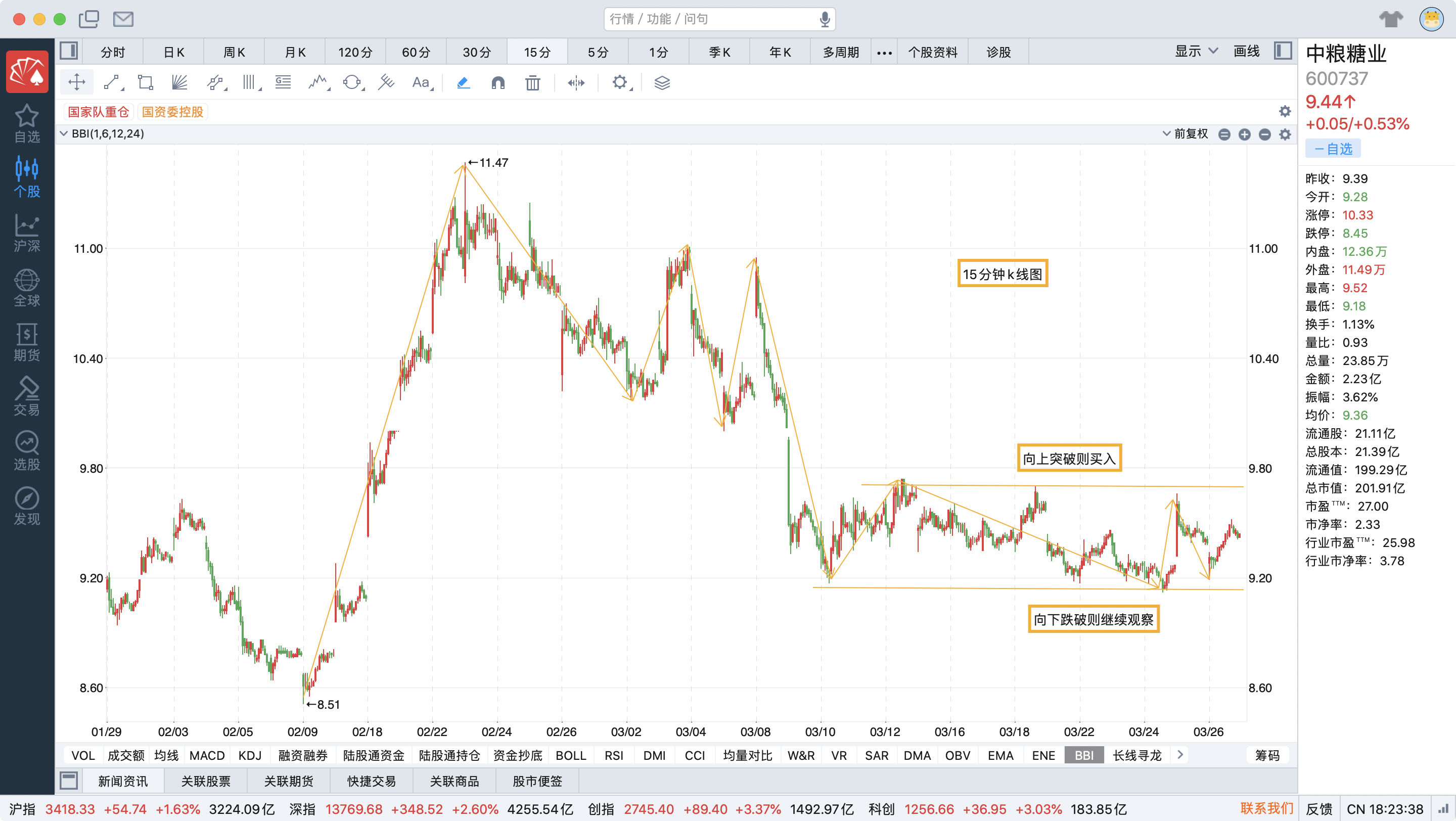Collapse the BBI(1,6,12,24) indicator chevron

pos(64,134)
